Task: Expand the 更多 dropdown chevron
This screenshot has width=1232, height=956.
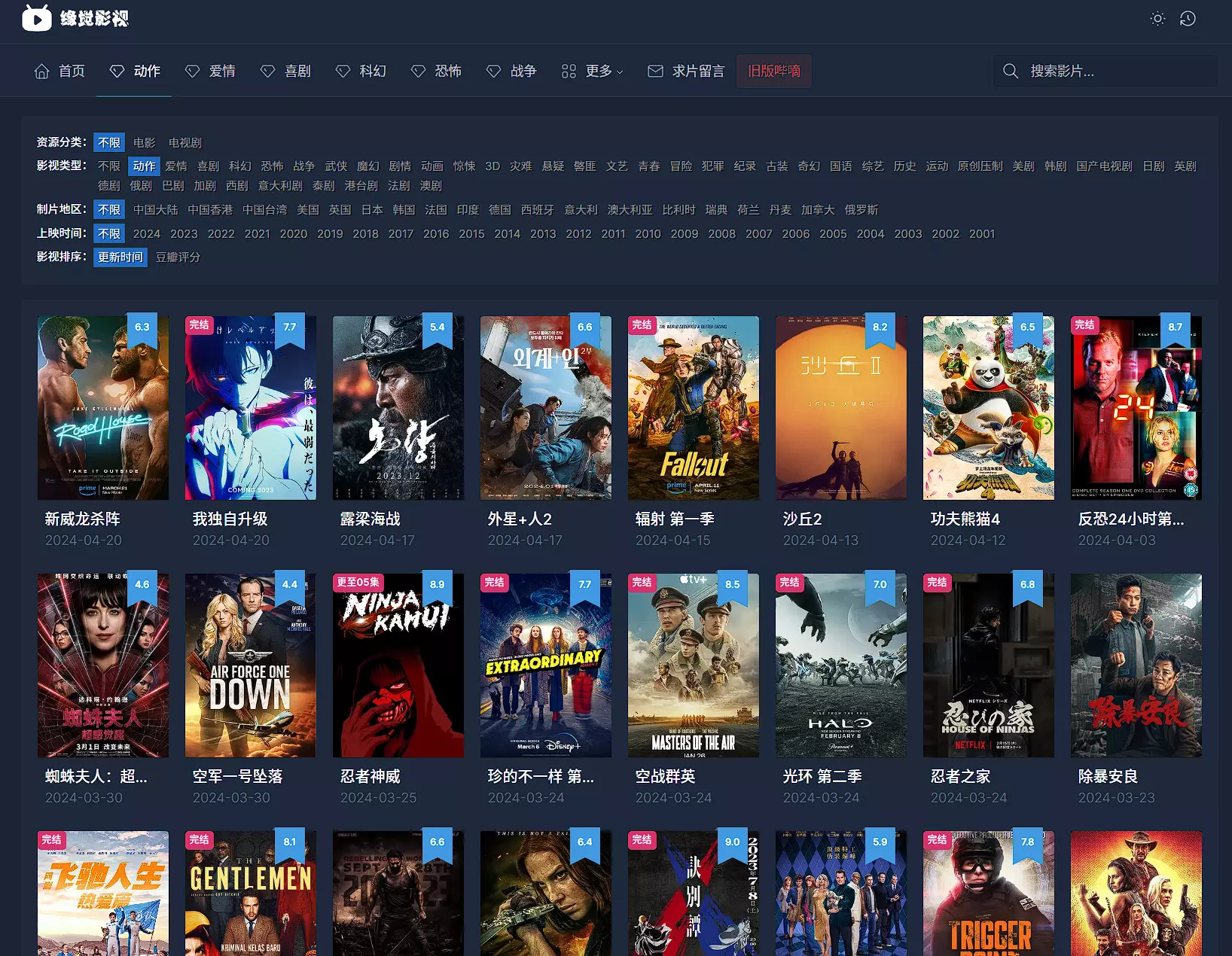Action: point(620,72)
